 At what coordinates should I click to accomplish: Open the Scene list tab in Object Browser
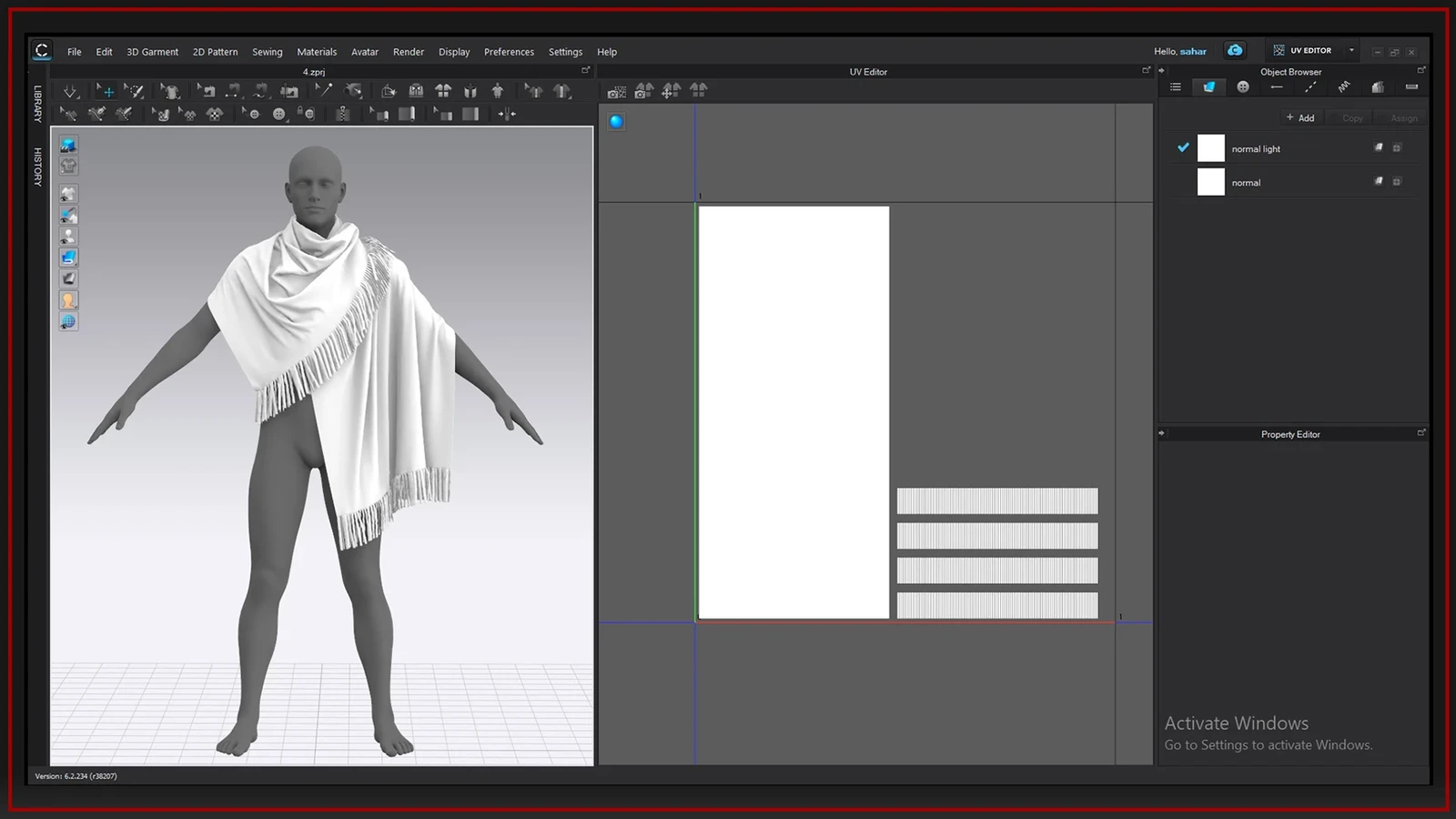[x=1176, y=87]
